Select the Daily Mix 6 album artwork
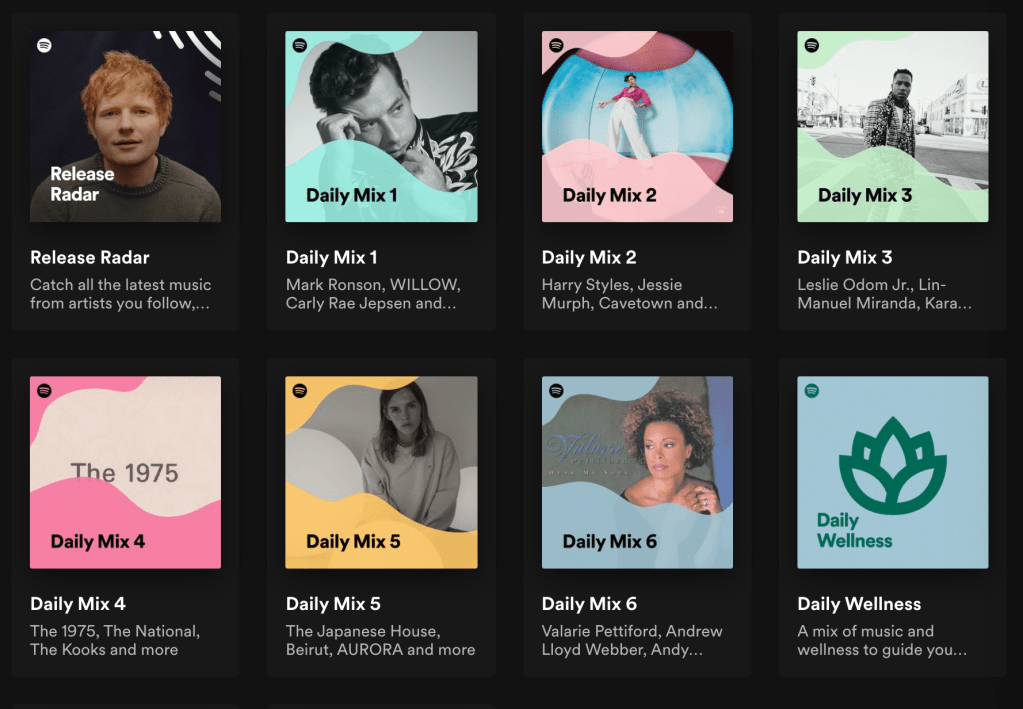The image size is (1023, 709). [x=637, y=472]
